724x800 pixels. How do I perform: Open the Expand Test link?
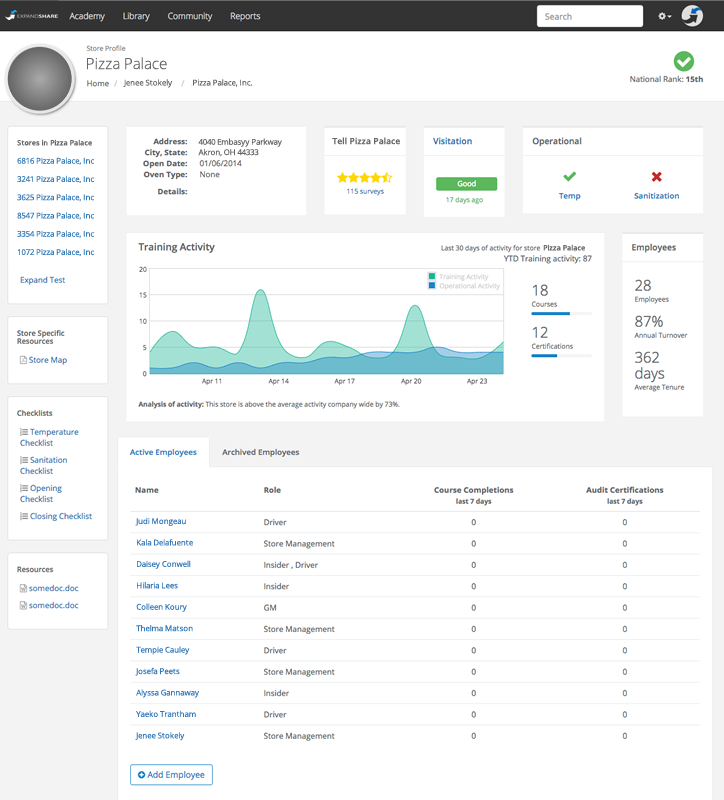click(42, 280)
